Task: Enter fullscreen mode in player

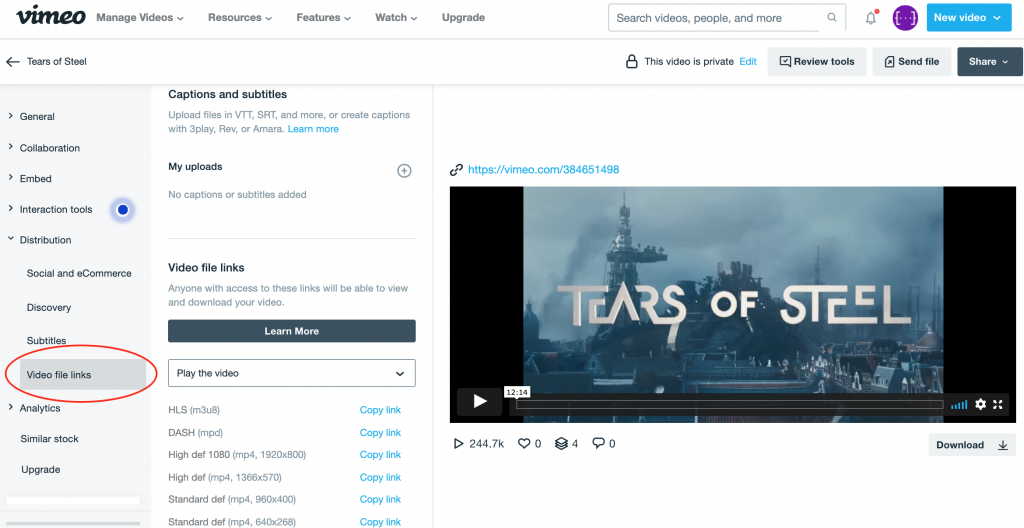Action: point(998,404)
